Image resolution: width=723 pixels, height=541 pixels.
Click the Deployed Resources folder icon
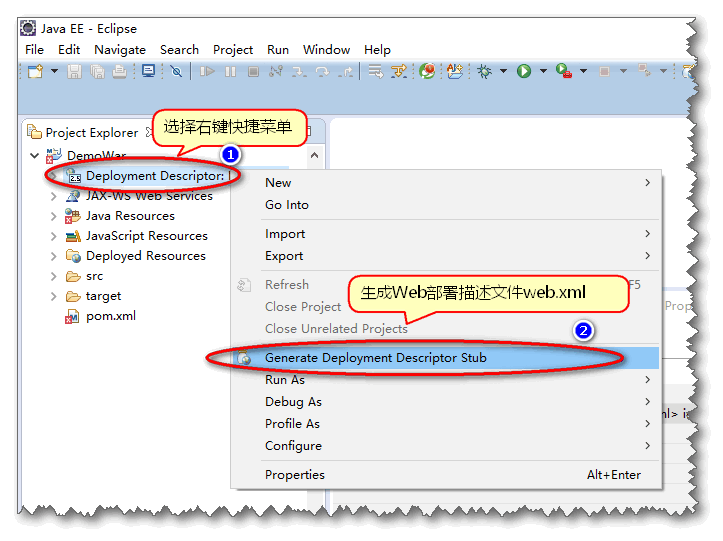click(73, 256)
